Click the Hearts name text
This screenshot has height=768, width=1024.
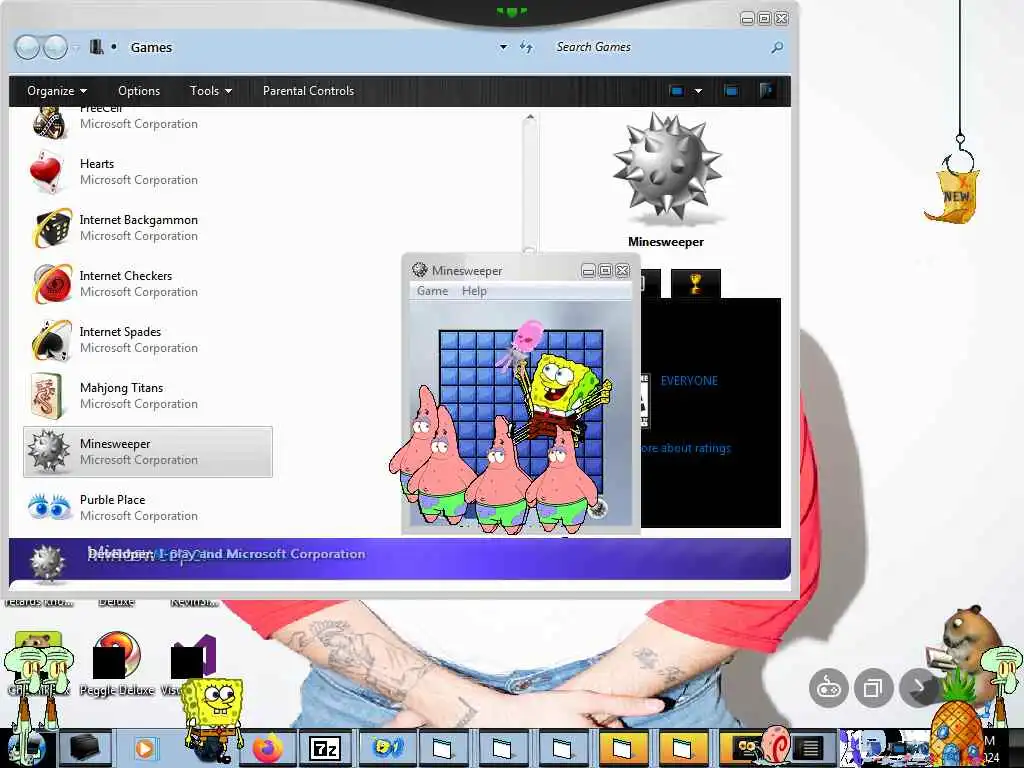pos(97,164)
